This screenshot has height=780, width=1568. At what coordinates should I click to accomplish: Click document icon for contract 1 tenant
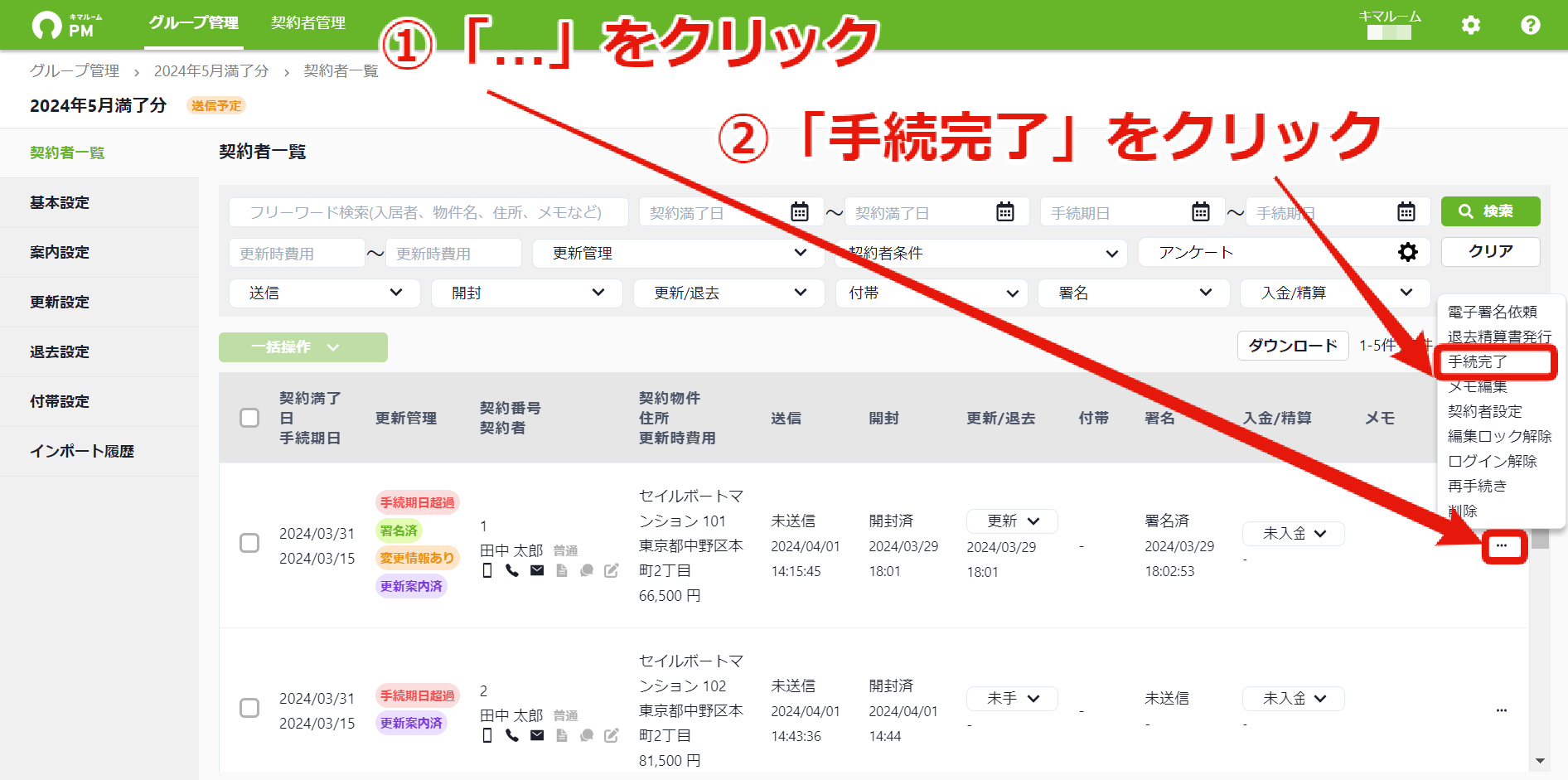point(562,570)
